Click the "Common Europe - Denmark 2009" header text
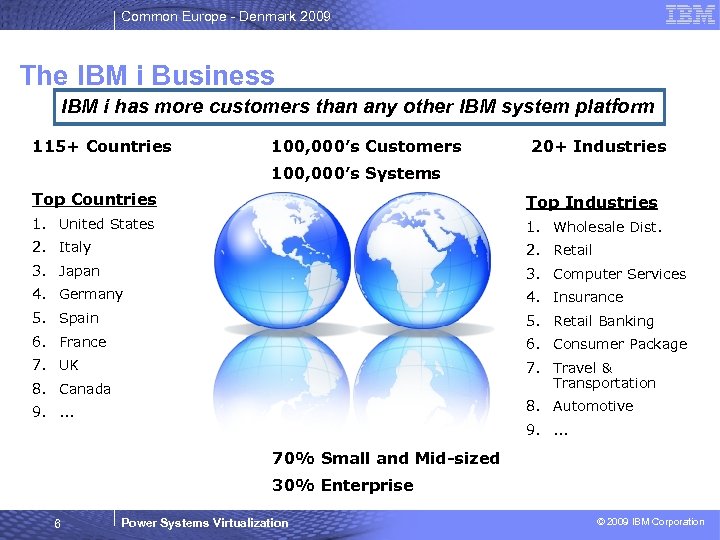720x540 pixels. (226, 17)
